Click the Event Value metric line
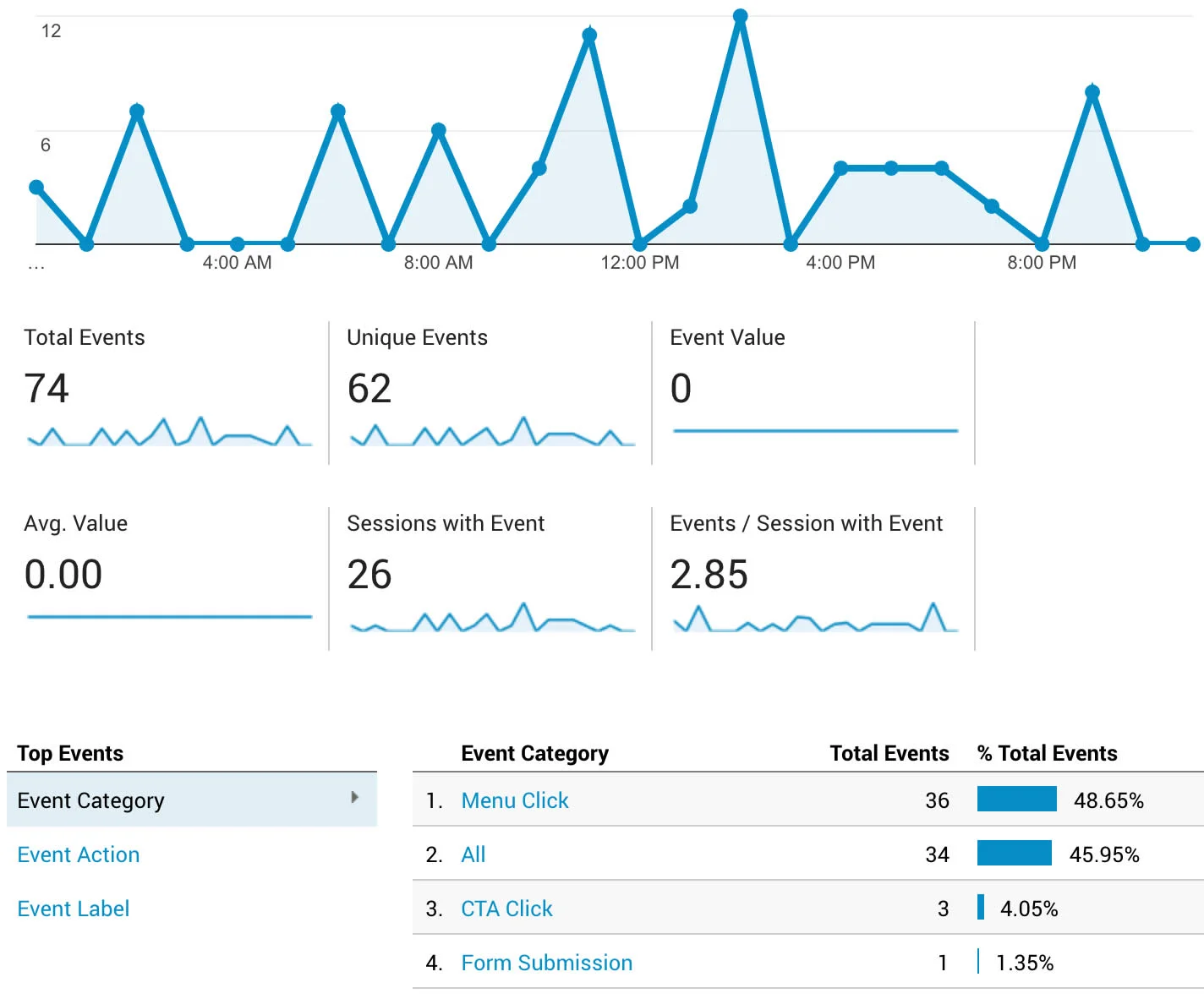The height and width of the screenshot is (999, 1204). pyautogui.click(x=815, y=431)
